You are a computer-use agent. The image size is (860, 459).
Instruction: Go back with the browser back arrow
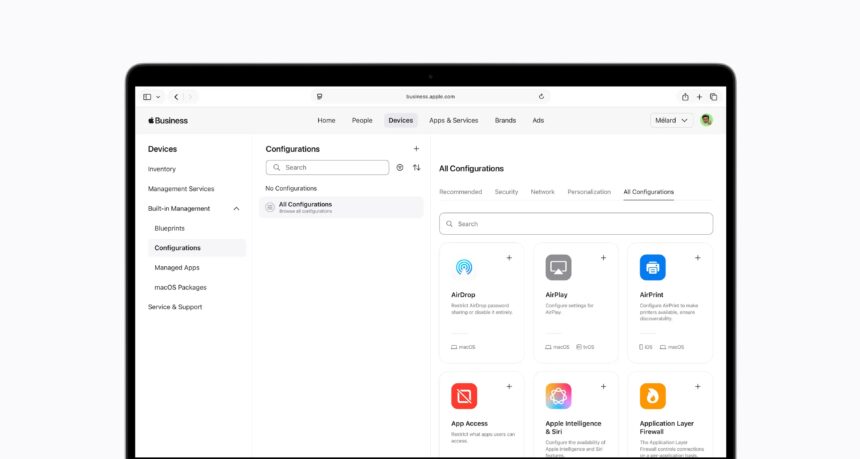(x=176, y=97)
